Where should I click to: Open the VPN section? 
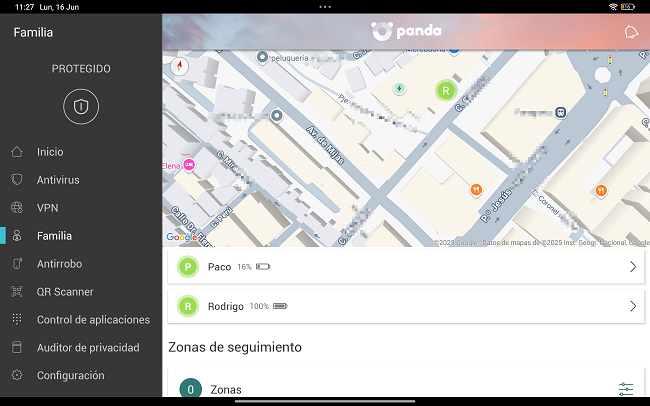48,208
